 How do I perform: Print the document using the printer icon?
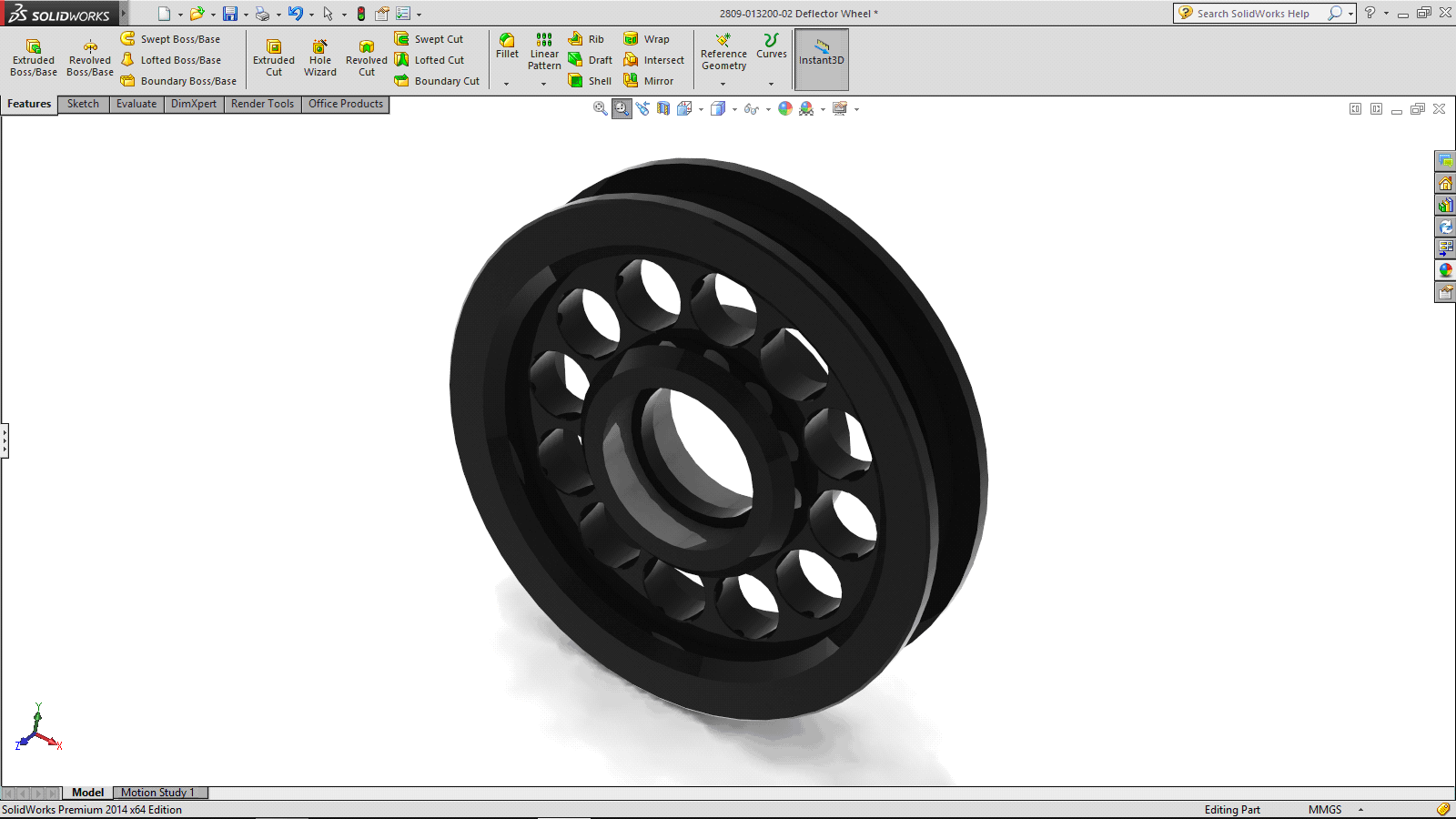pyautogui.click(x=262, y=14)
